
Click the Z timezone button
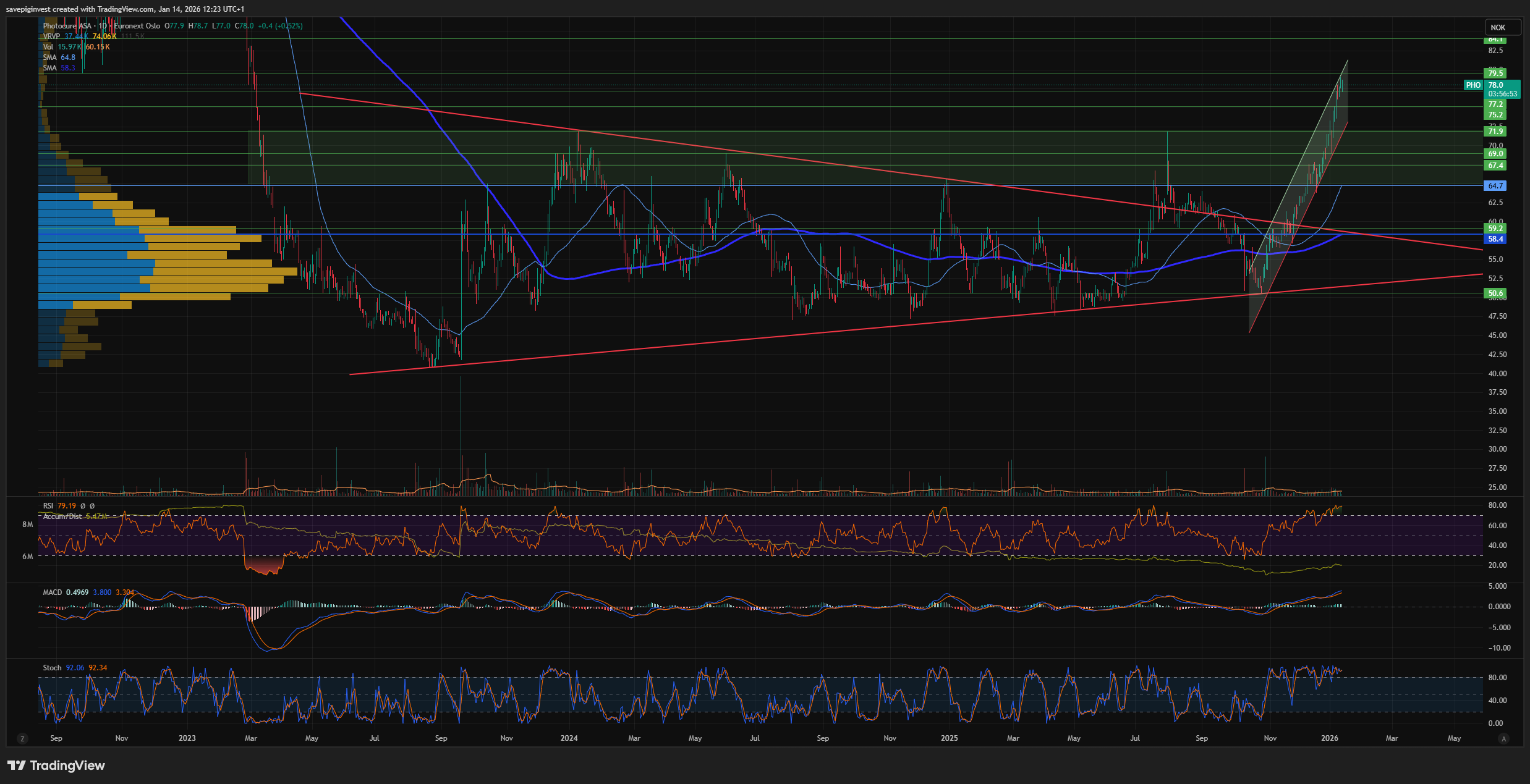coord(23,738)
